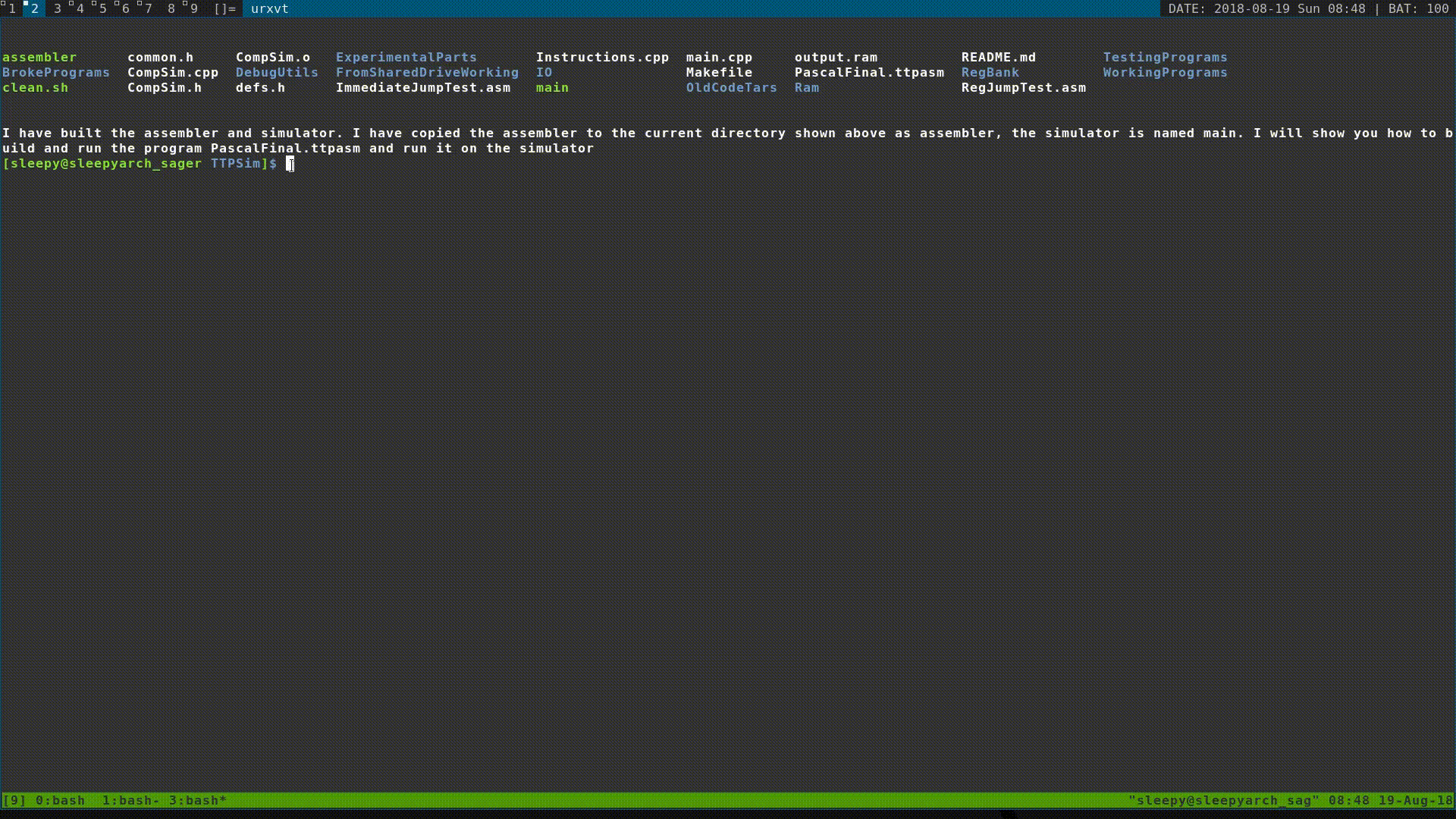Image resolution: width=1456 pixels, height=819 pixels.
Task: Click PascalFinal.ttpasm in file listing
Action: pos(869,72)
